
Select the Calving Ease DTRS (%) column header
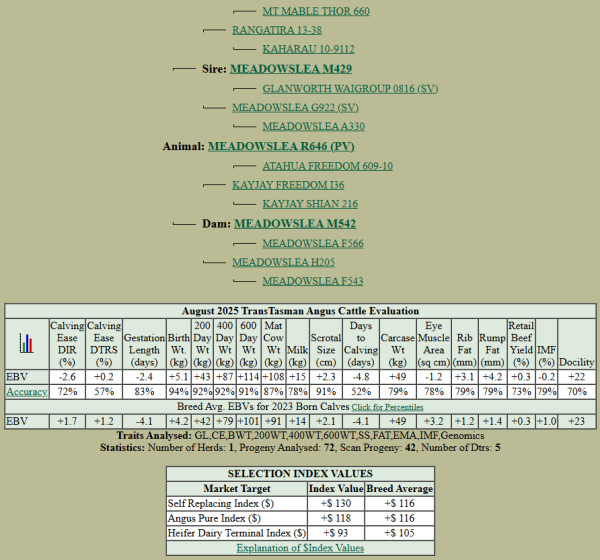click(104, 344)
